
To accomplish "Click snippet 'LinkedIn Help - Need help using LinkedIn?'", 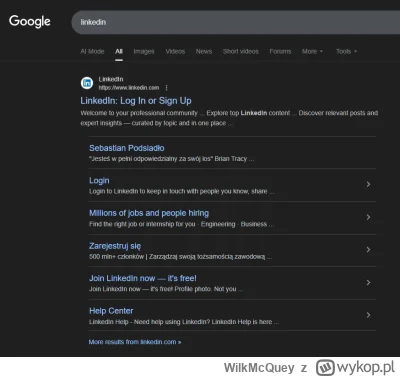I will click(x=184, y=322).
